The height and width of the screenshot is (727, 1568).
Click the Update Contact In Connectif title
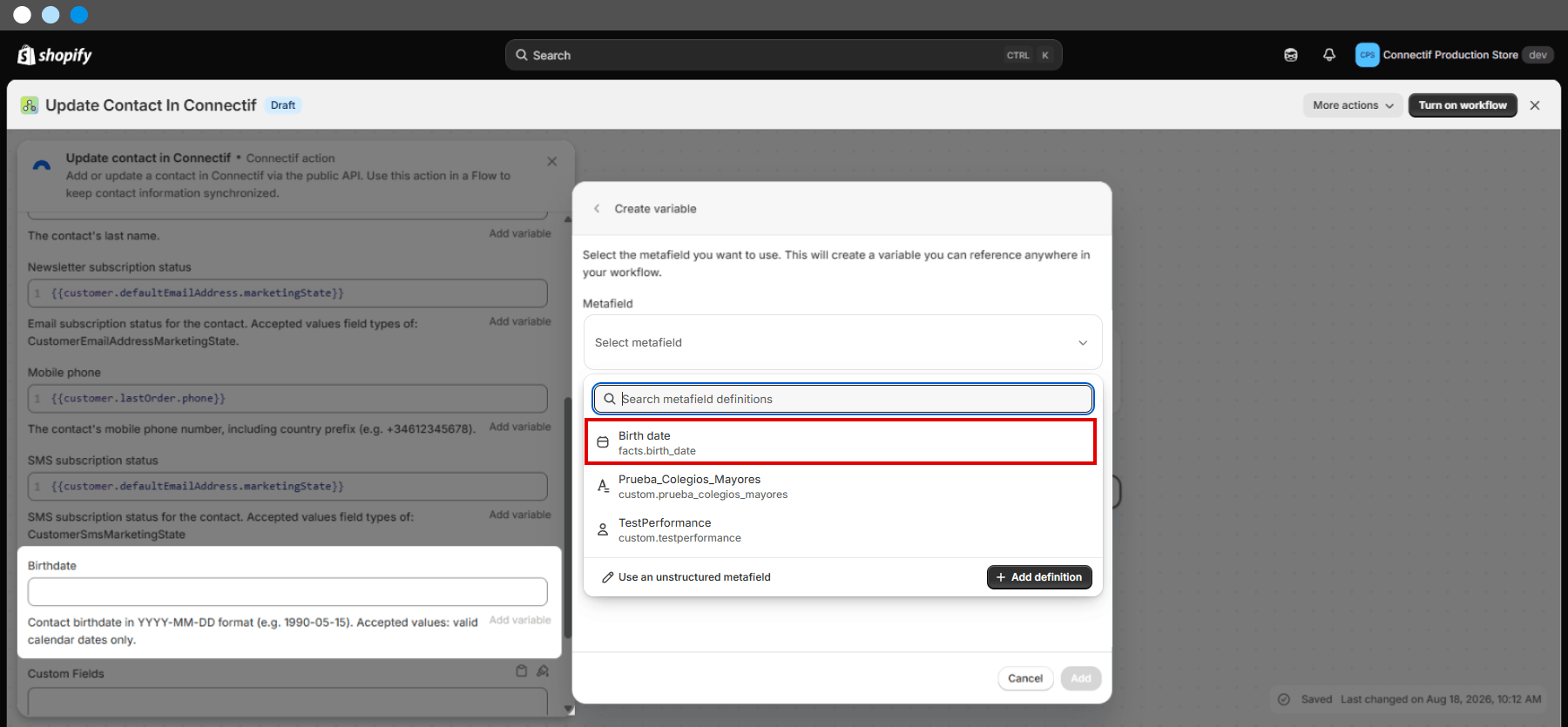click(151, 105)
